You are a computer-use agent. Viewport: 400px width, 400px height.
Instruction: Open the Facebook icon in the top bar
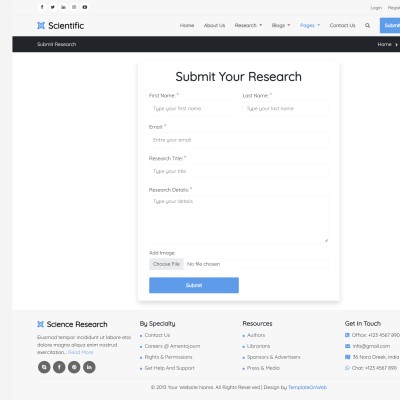[42, 7]
